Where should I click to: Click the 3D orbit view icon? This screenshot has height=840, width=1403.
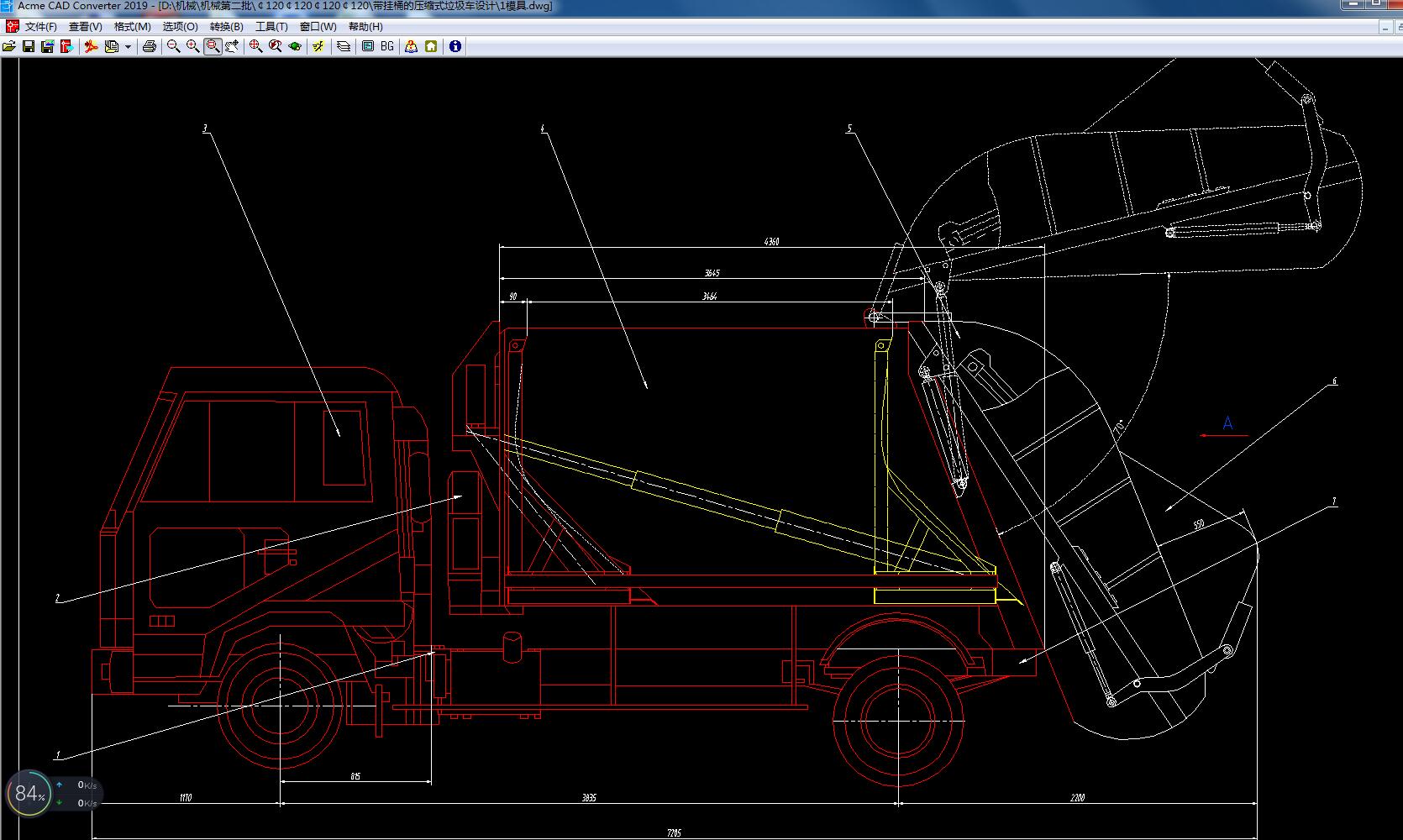click(295, 46)
